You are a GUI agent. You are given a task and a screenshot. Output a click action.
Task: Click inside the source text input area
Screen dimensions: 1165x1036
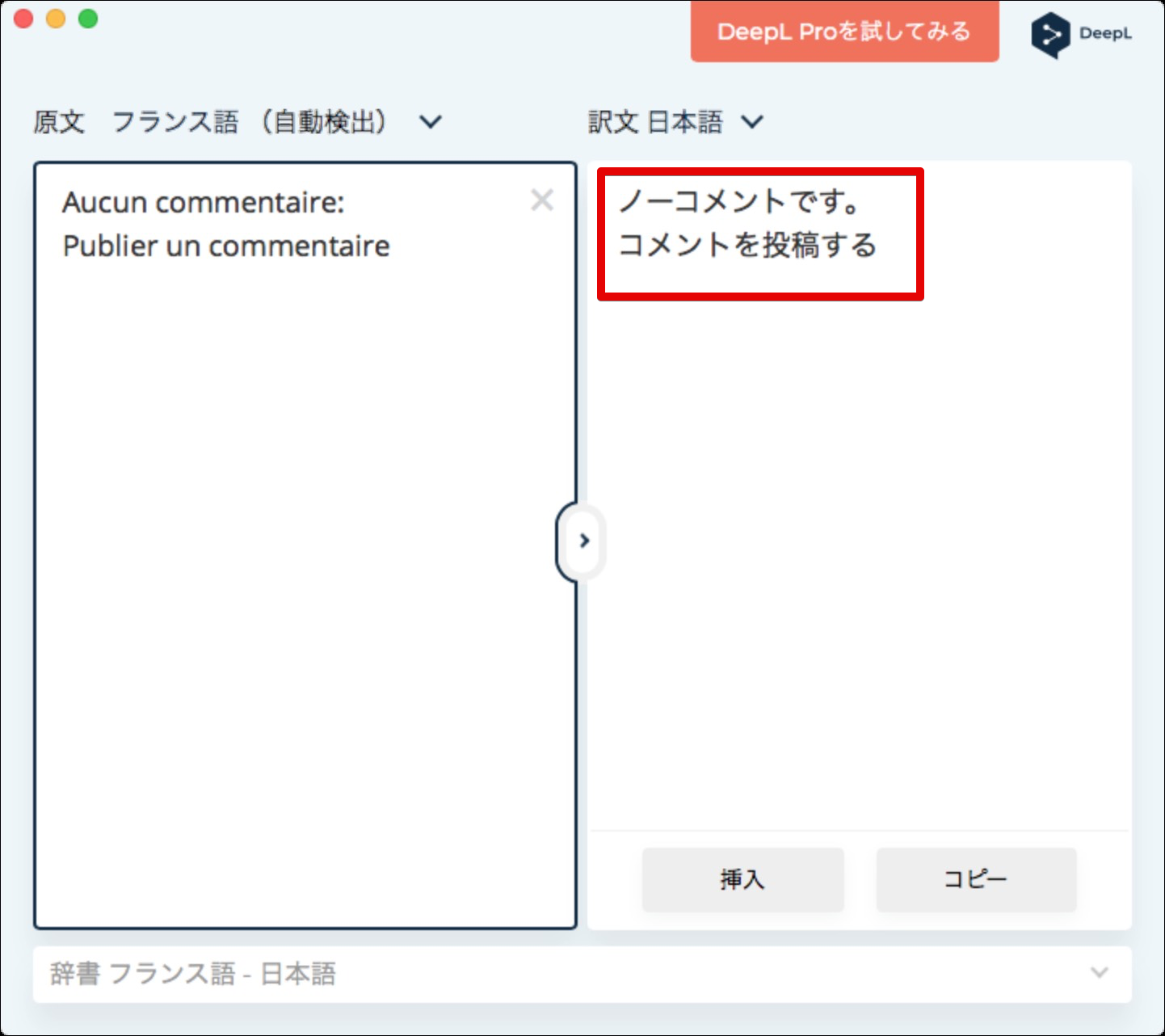pos(305,566)
